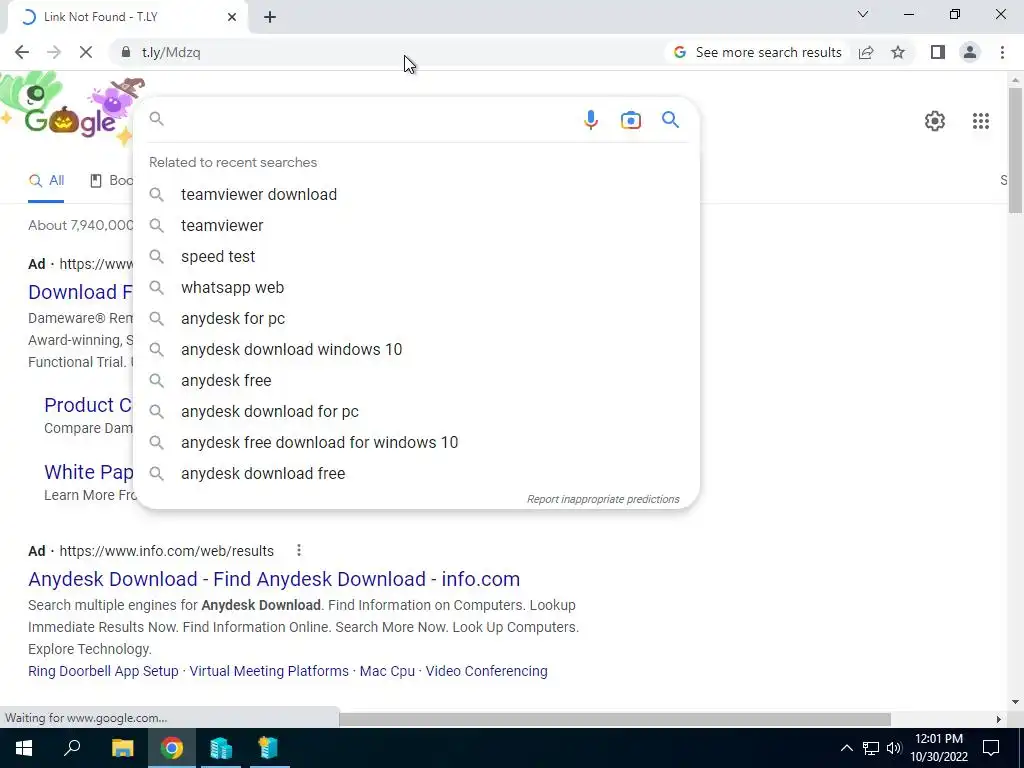Click the Chrome taskbar icon
Image resolution: width=1024 pixels, height=768 pixels.
[172, 748]
